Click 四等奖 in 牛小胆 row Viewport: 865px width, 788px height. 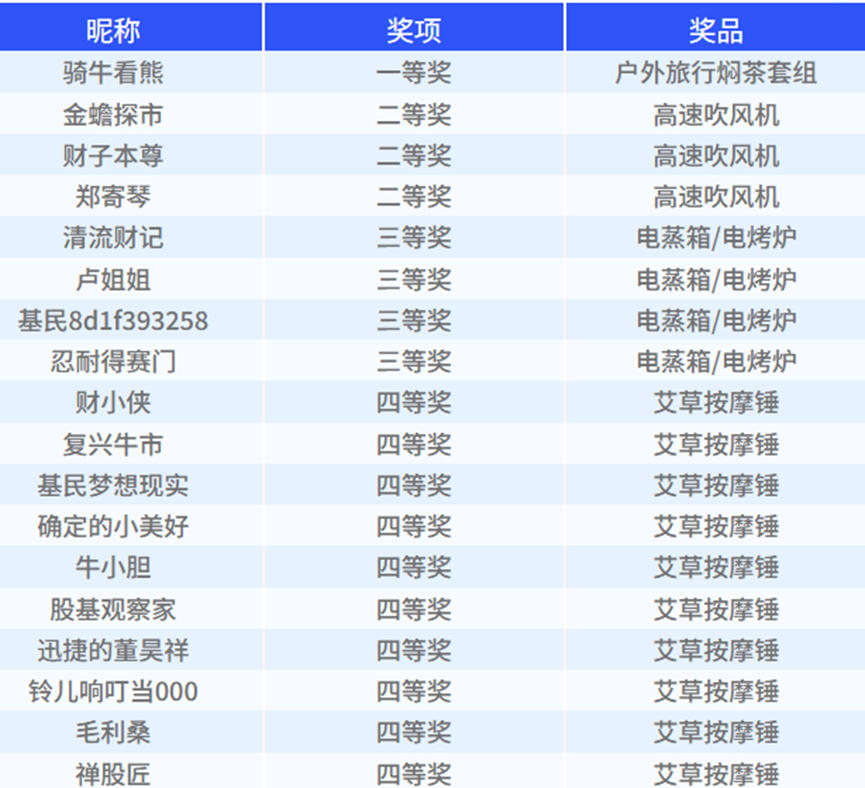[414, 567]
